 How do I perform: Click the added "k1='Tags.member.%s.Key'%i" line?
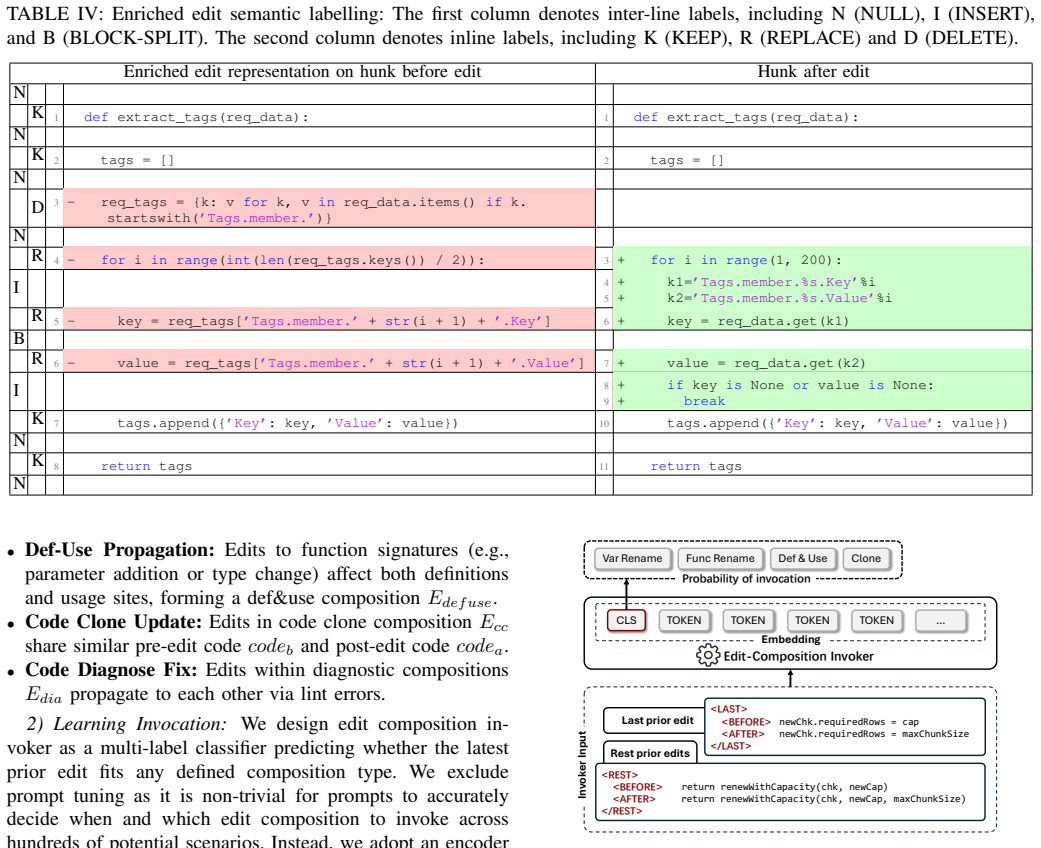771,282
